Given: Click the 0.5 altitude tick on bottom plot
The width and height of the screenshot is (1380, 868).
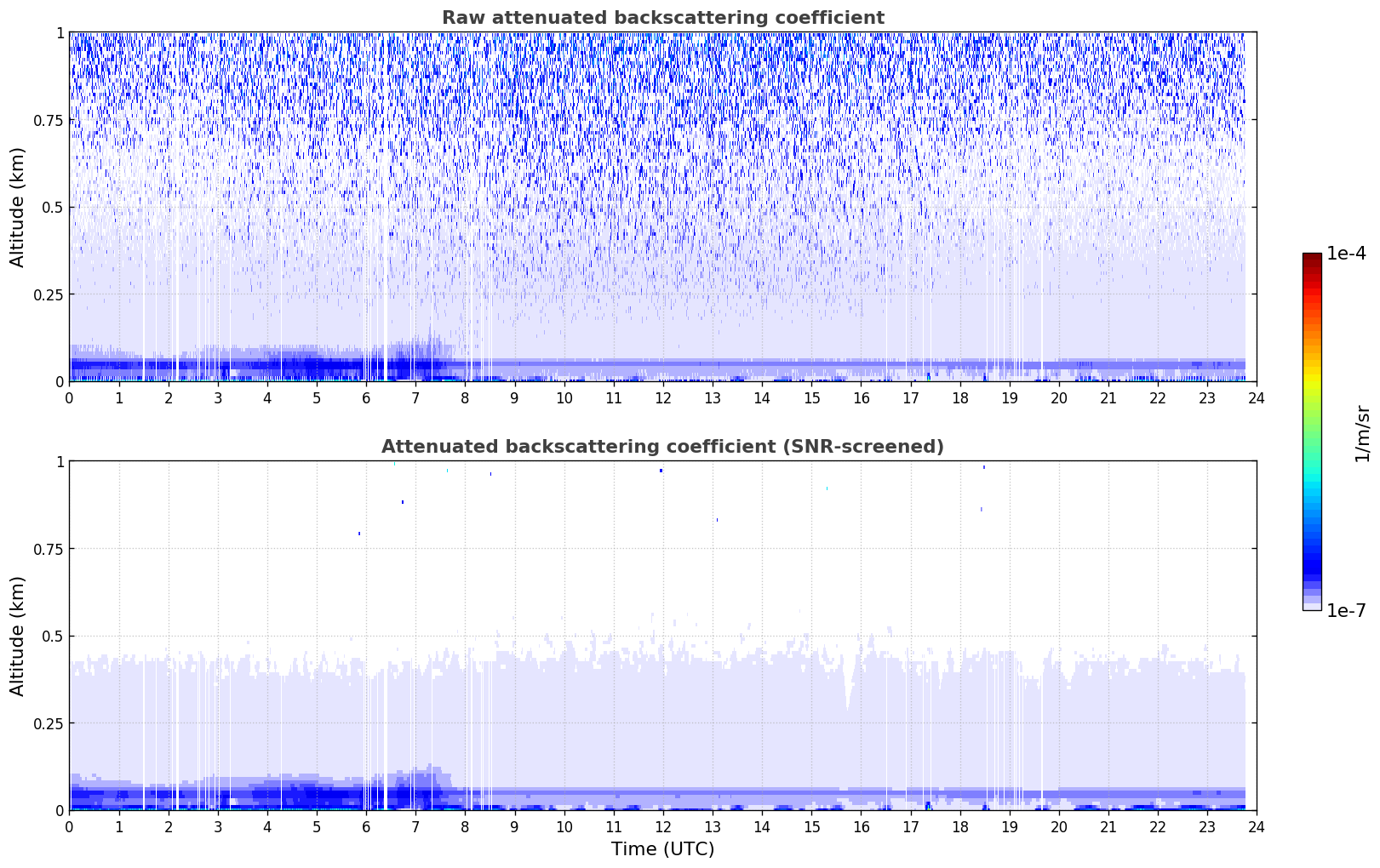Looking at the screenshot, I should (54, 637).
